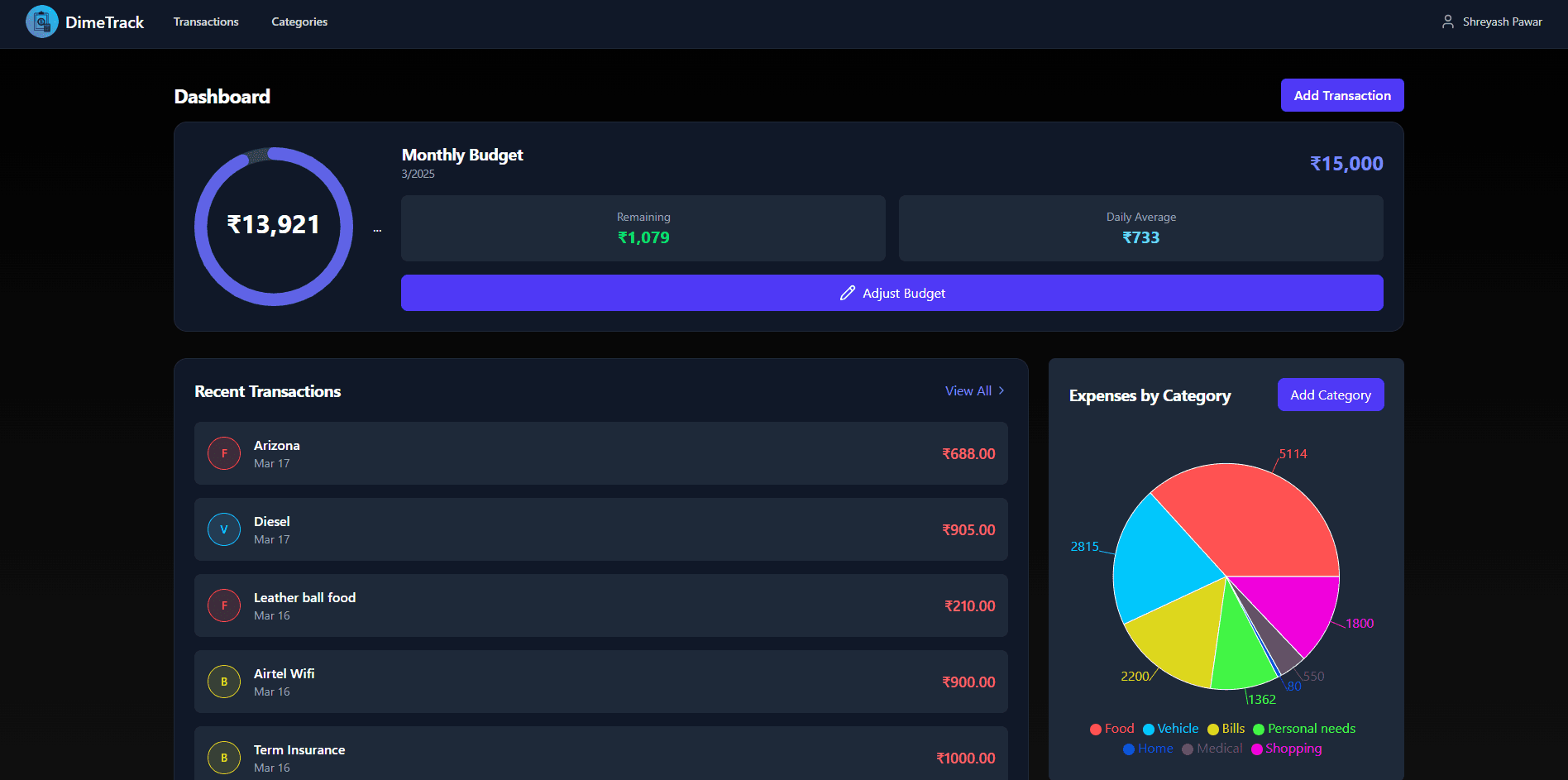Click the user profile icon beside Shreyash Pawar
This screenshot has height=780, width=1568.
tap(1447, 22)
